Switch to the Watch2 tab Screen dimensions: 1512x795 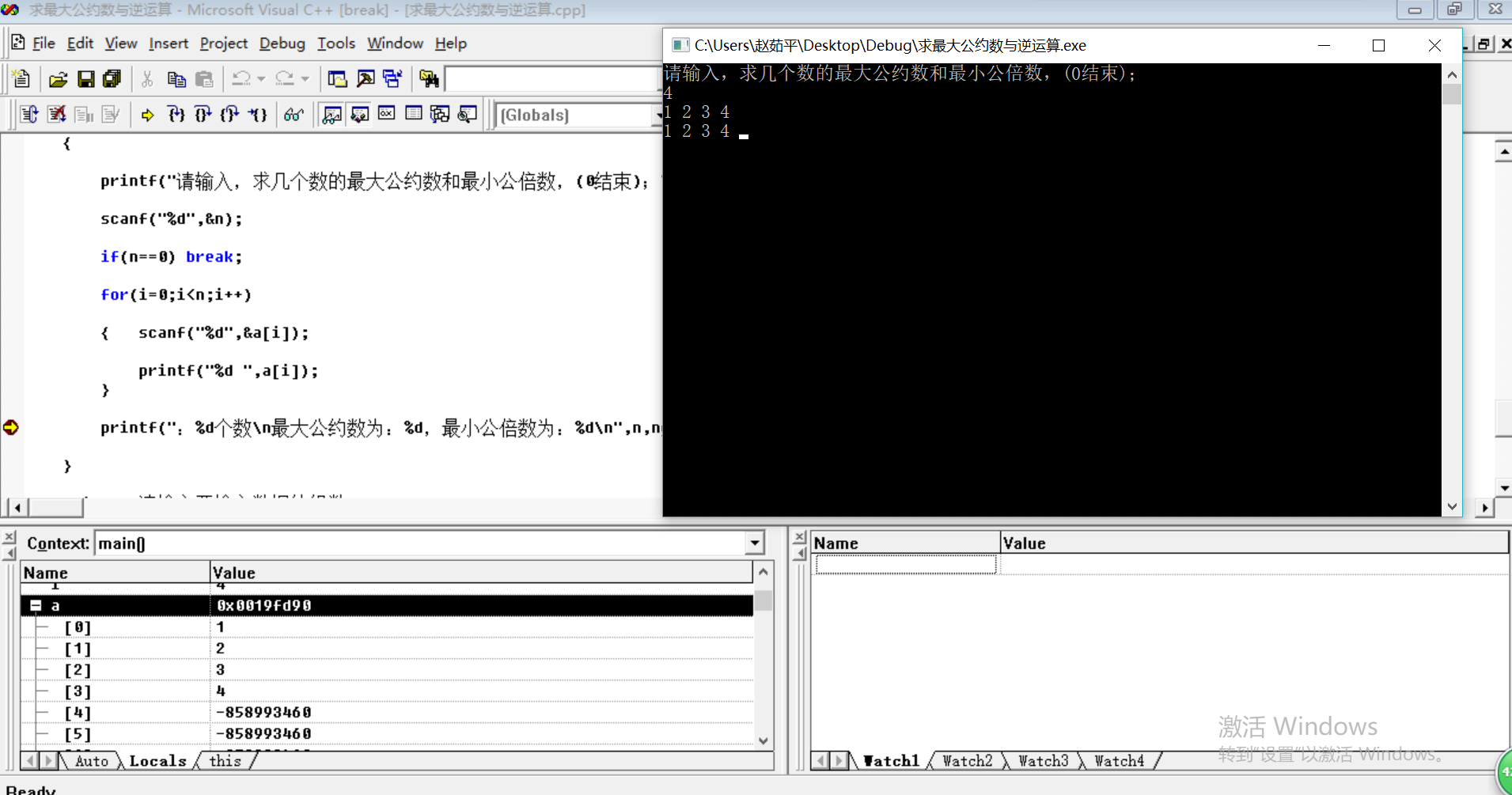(967, 761)
